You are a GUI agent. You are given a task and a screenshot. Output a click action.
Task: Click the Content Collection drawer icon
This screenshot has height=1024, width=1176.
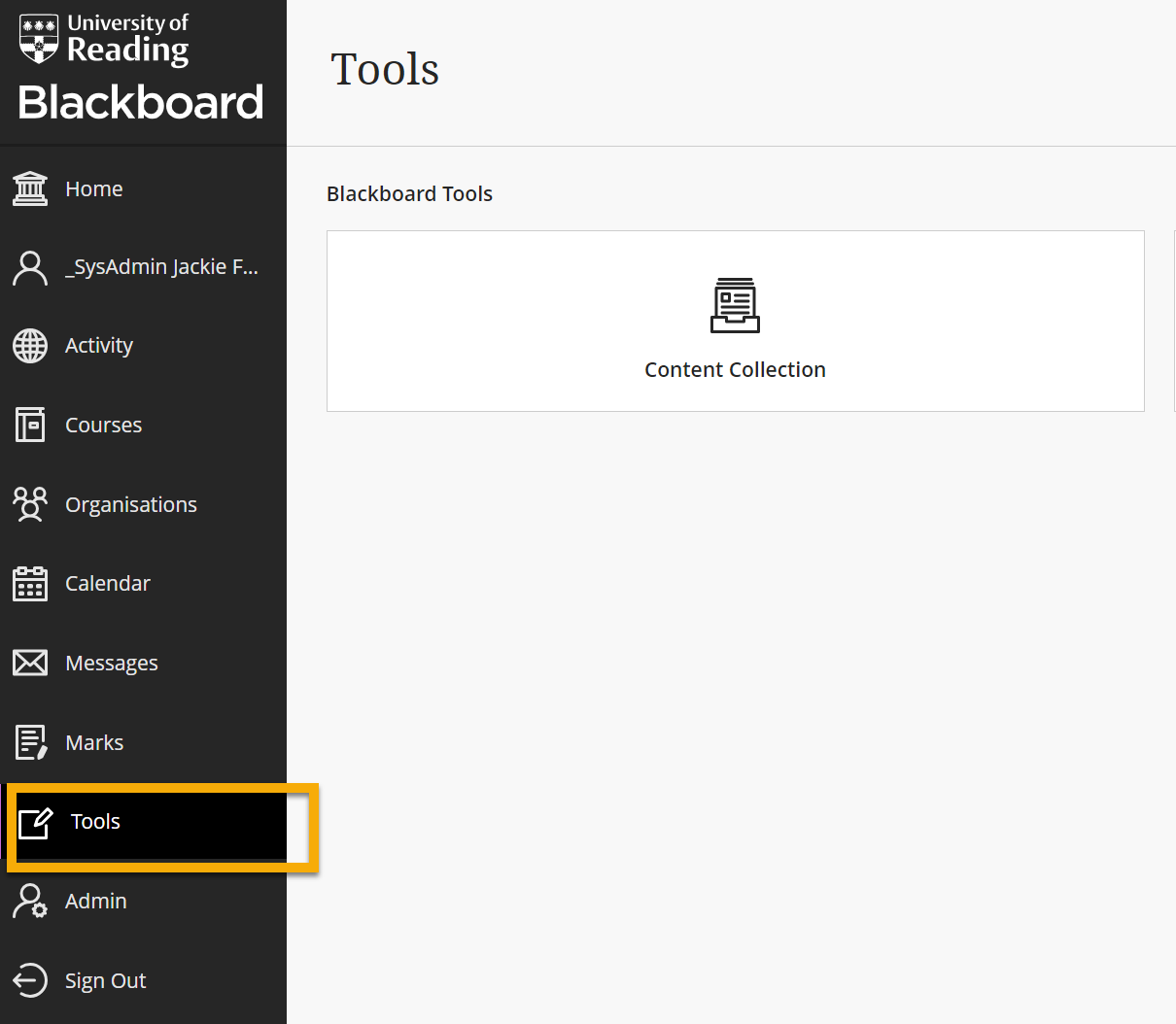[735, 305]
